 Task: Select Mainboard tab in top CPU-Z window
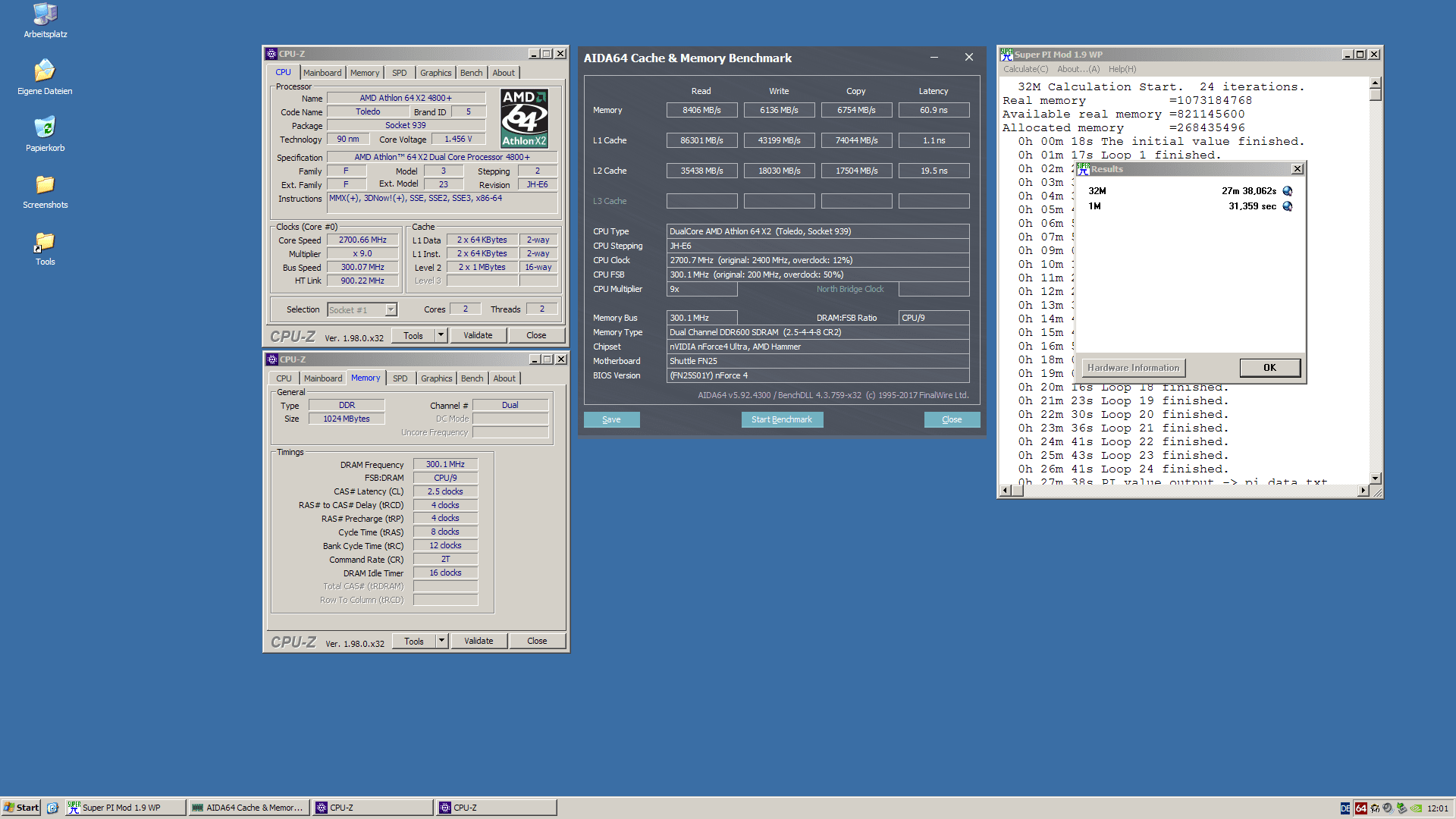(322, 73)
